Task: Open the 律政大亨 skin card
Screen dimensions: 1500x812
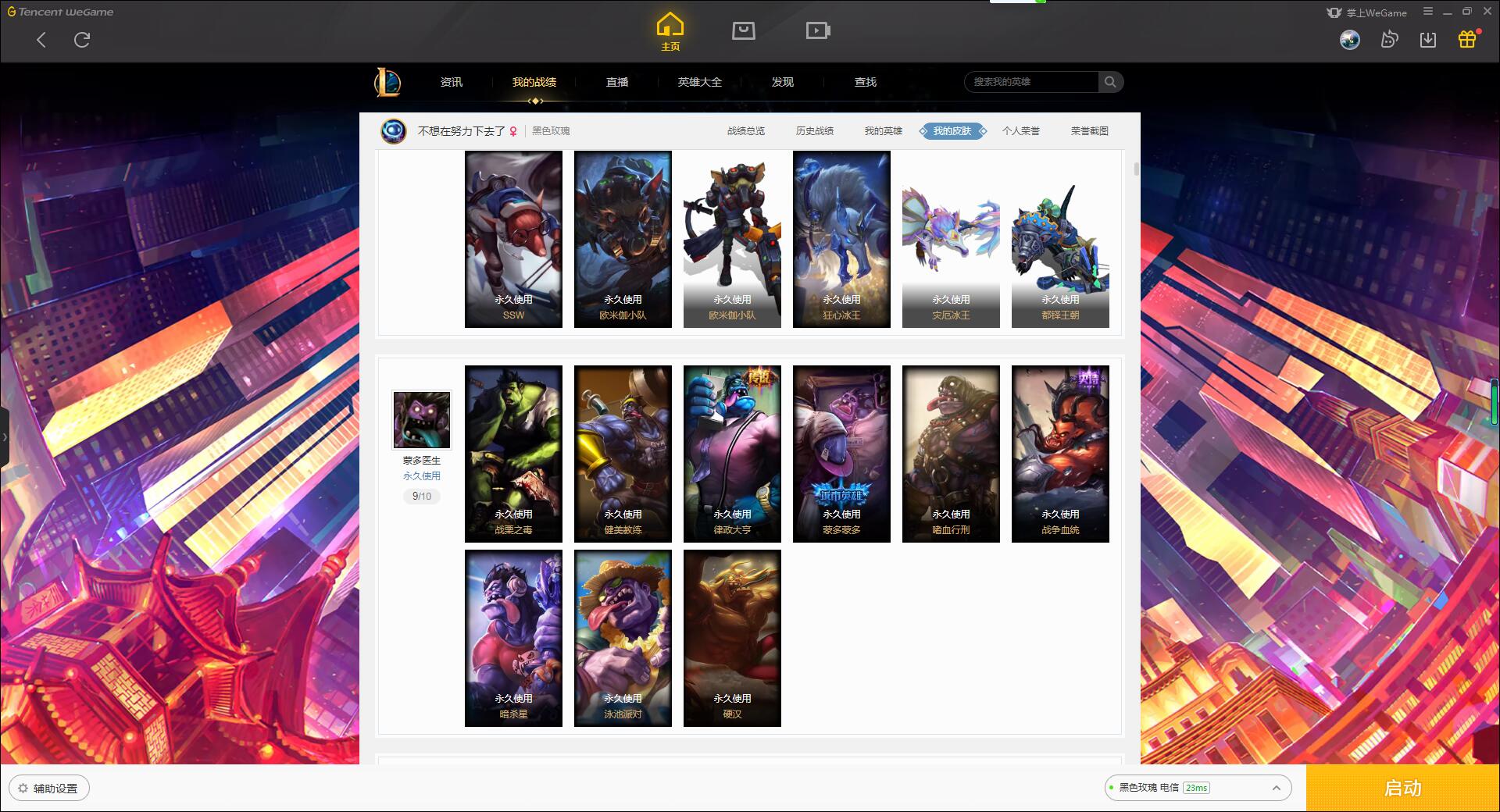Action: pyautogui.click(x=732, y=454)
